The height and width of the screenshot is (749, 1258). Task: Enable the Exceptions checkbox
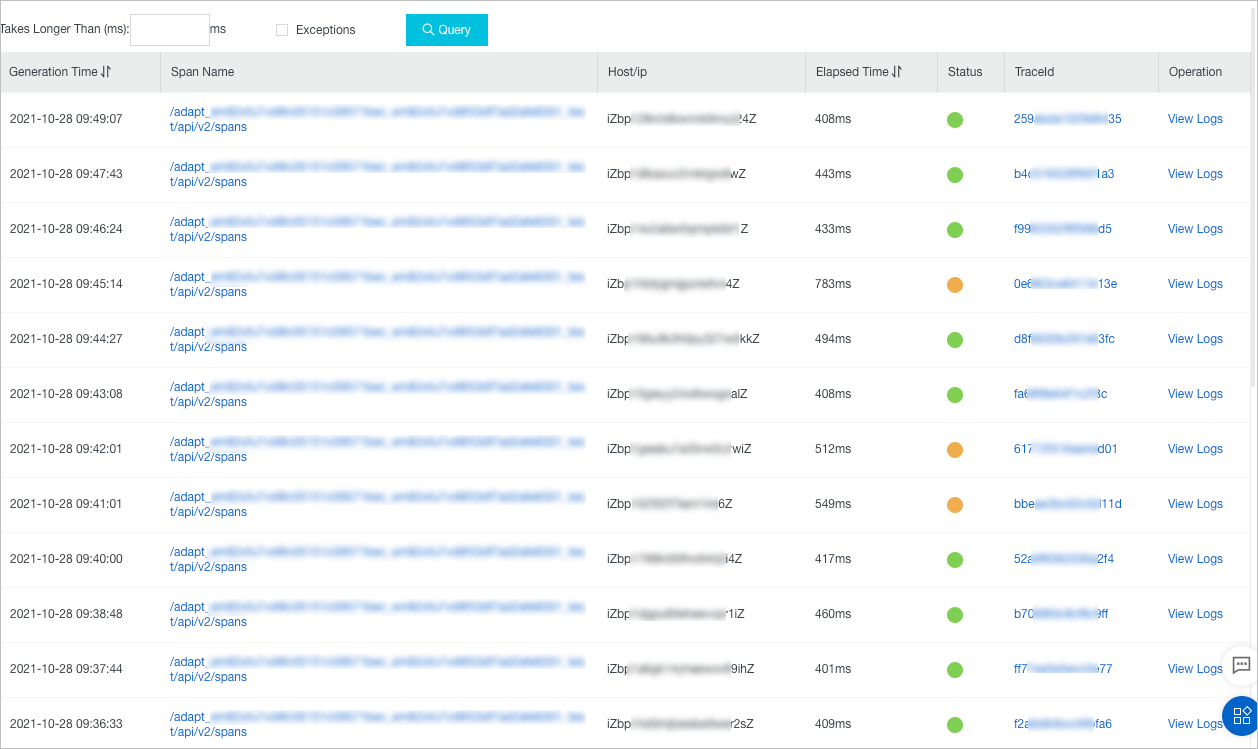click(281, 30)
